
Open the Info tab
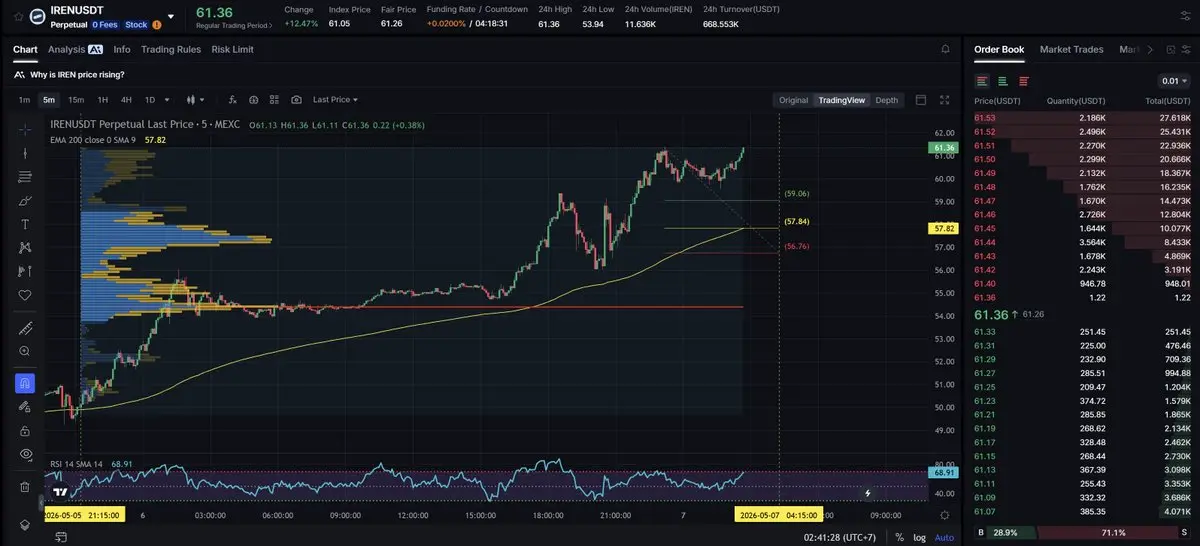pyautogui.click(x=122, y=49)
